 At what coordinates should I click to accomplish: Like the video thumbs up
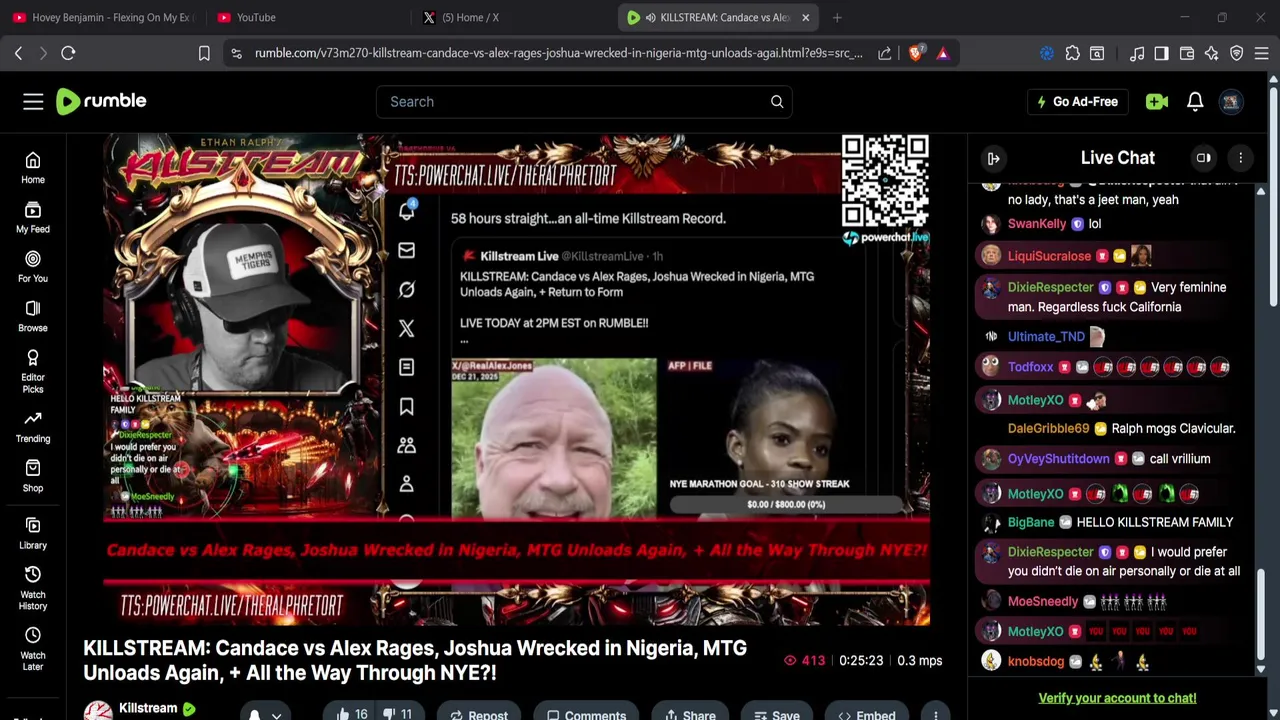(x=353, y=714)
